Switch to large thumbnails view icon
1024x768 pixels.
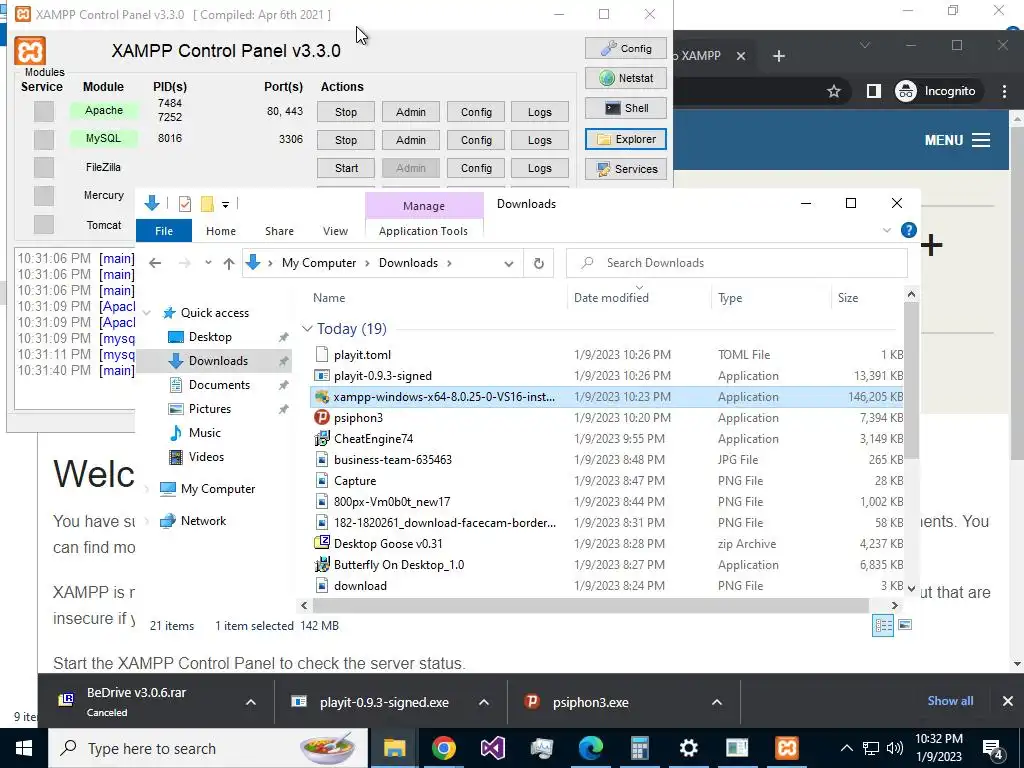tap(904, 626)
